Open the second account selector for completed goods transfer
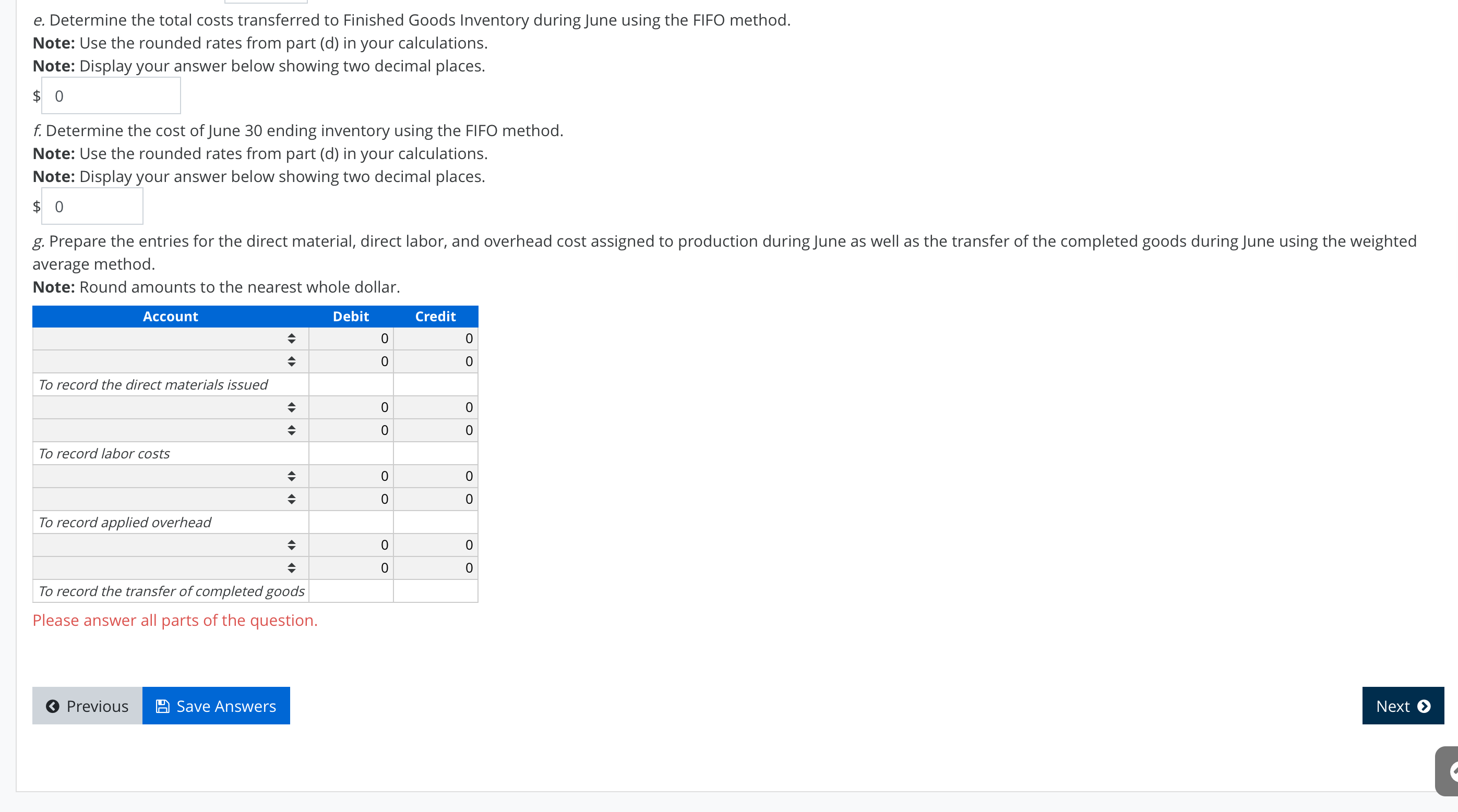The image size is (1458, 812). point(292,568)
